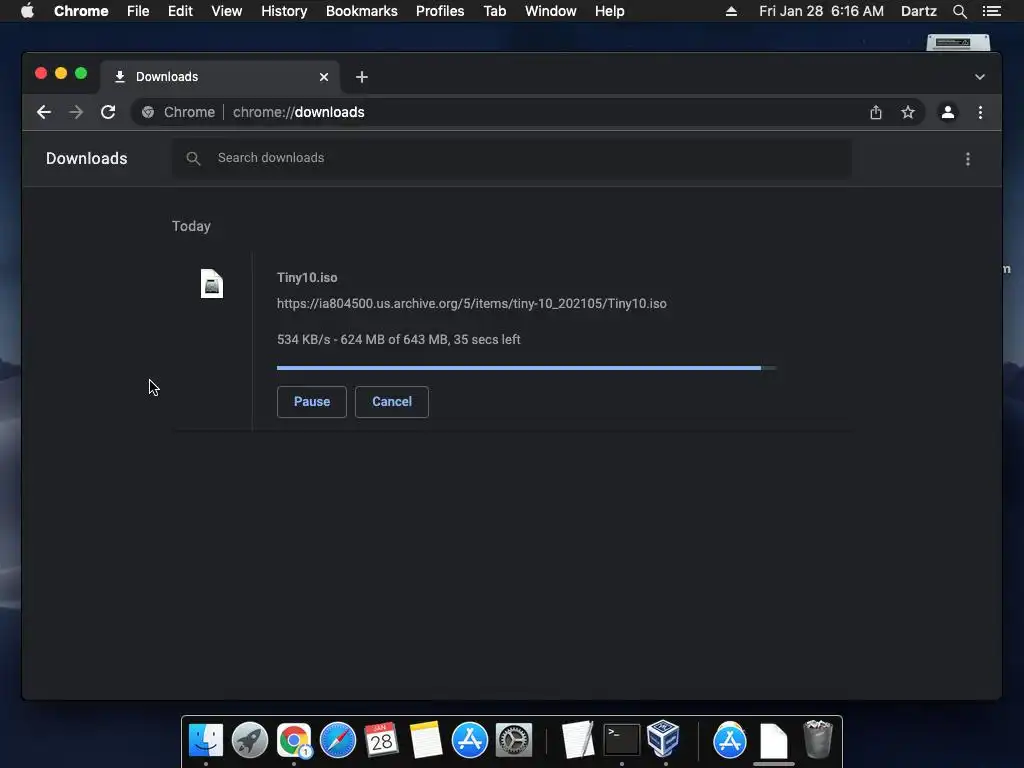Open a new tab with the plus button
Screen dimensions: 1024x768
point(362,77)
